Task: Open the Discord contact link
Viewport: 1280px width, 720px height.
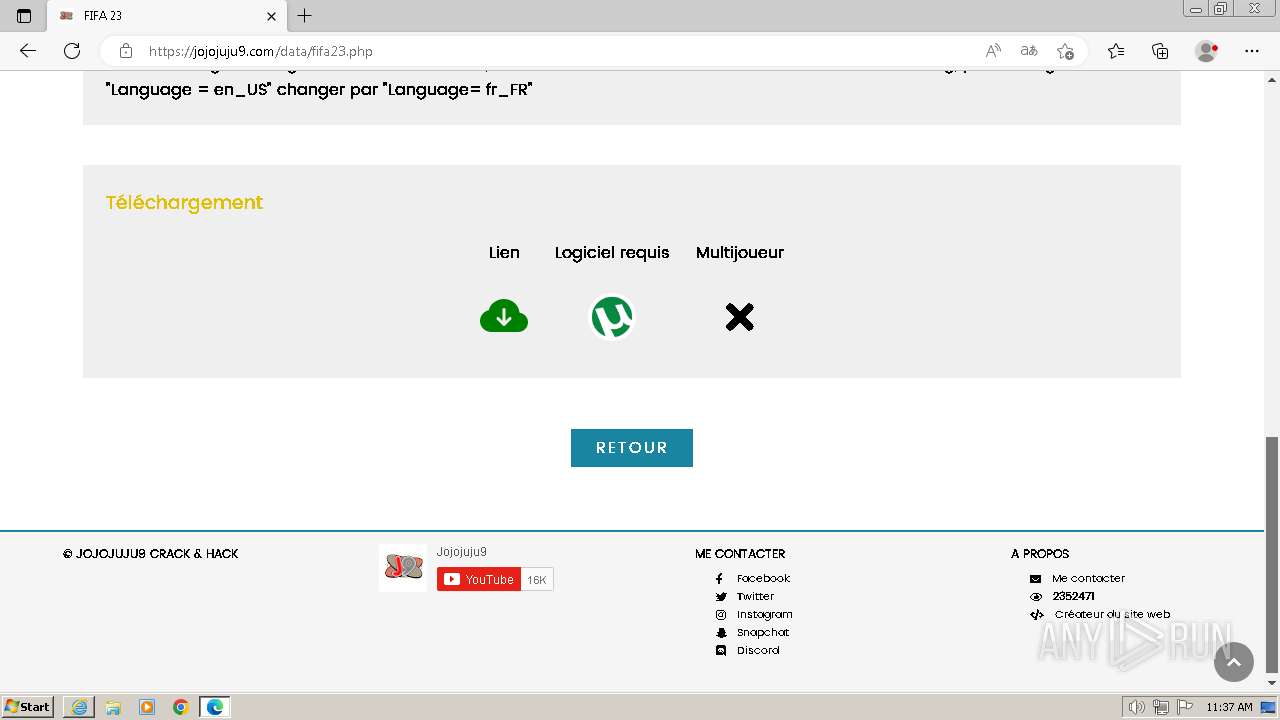Action: [758, 650]
